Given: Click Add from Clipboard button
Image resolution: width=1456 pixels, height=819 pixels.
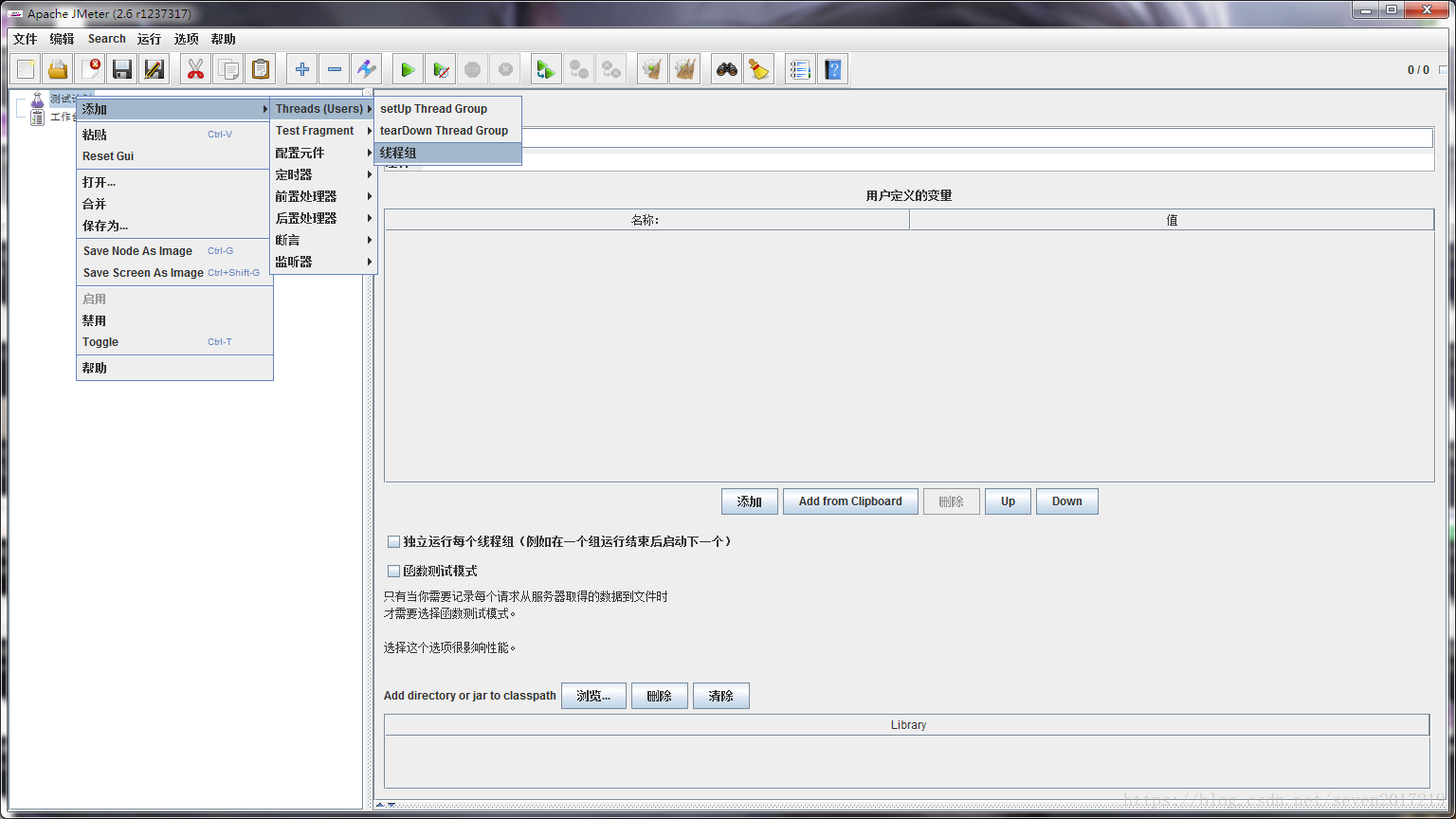Looking at the screenshot, I should click(x=850, y=501).
